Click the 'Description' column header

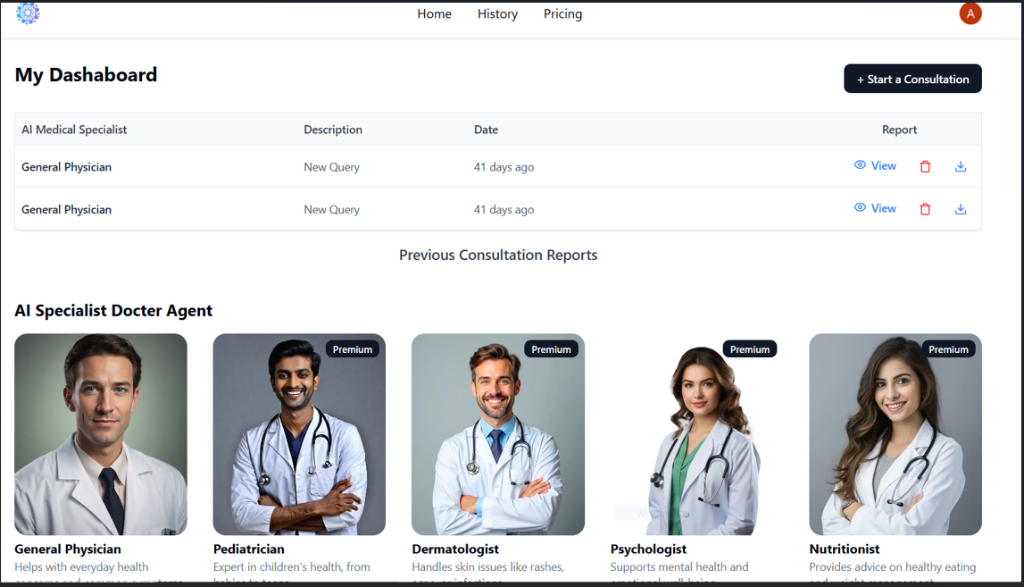point(333,129)
